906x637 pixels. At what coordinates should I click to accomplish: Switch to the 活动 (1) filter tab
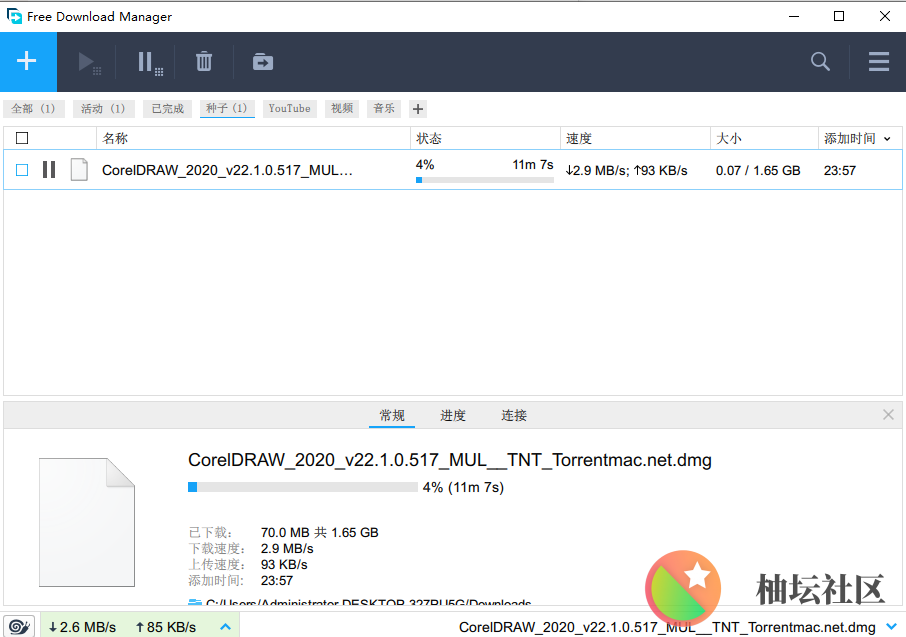[x=103, y=109]
